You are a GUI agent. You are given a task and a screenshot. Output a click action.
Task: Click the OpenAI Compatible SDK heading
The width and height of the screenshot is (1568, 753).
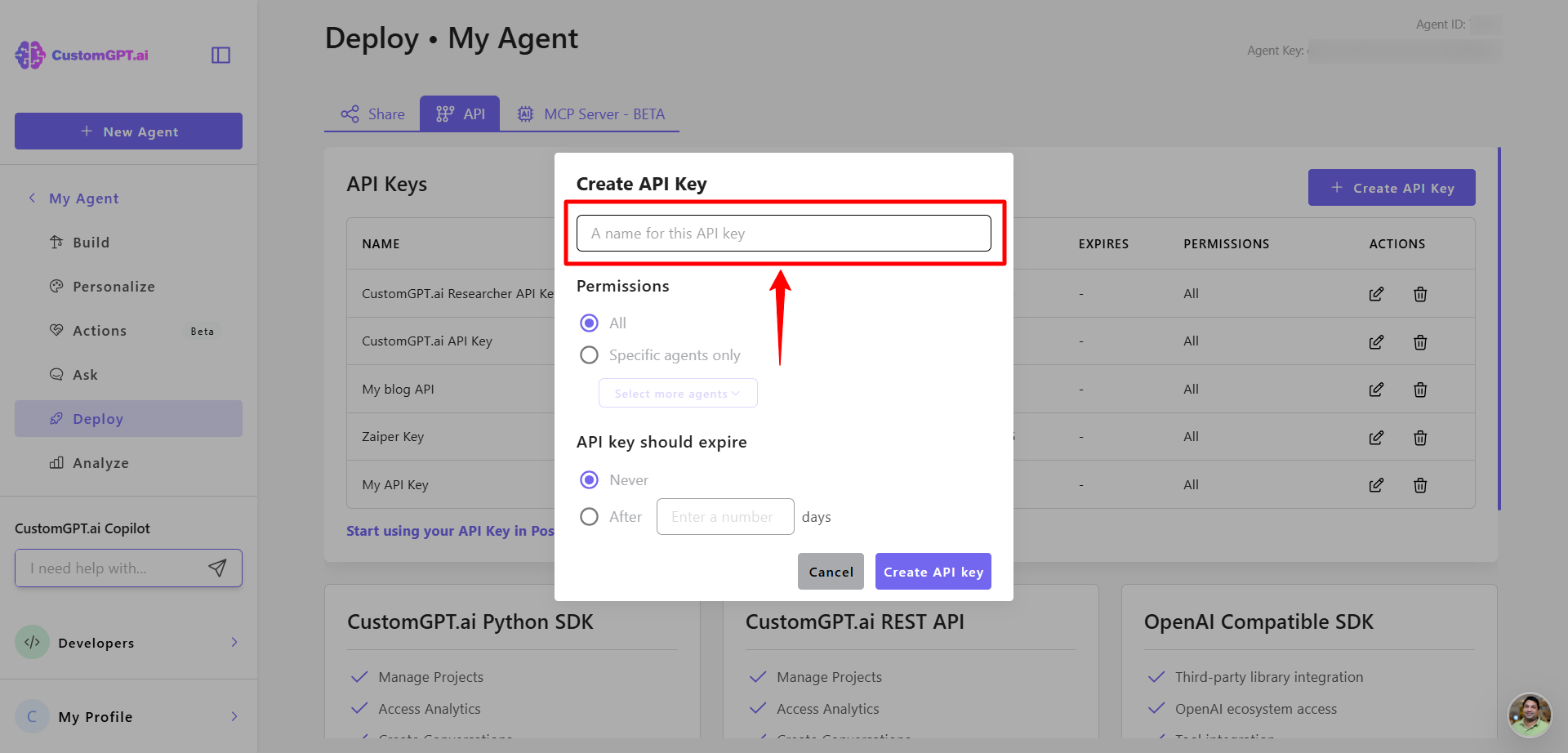coord(1258,622)
